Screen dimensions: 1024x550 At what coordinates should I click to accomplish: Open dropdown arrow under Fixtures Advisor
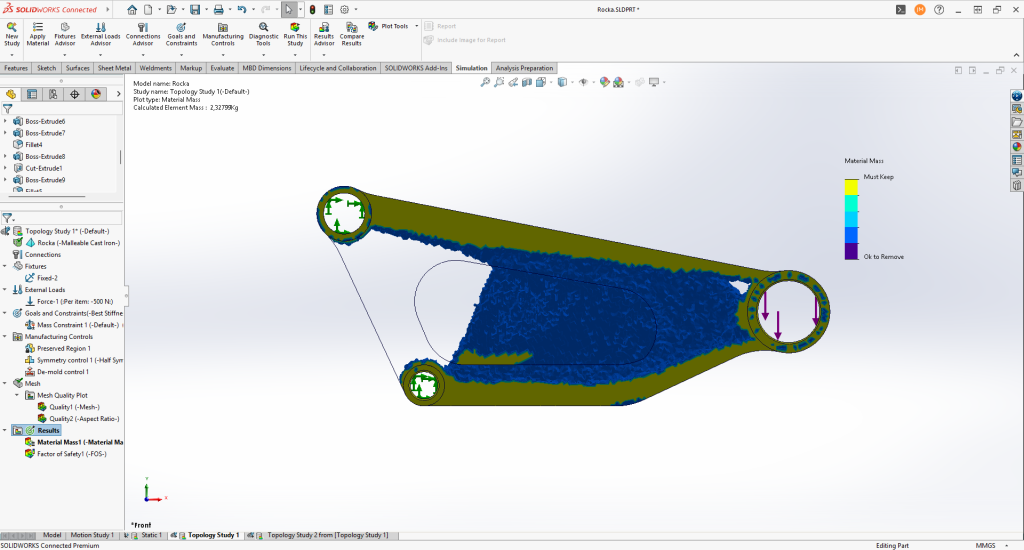click(65, 55)
